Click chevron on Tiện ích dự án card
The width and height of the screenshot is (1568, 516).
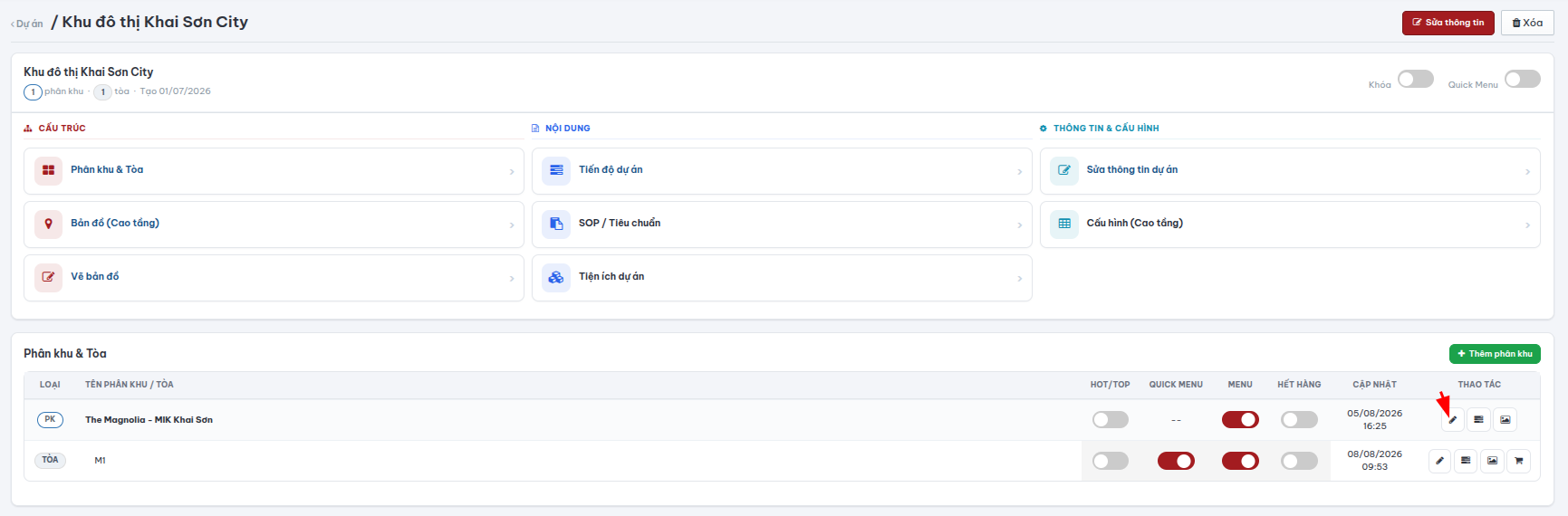(1020, 279)
